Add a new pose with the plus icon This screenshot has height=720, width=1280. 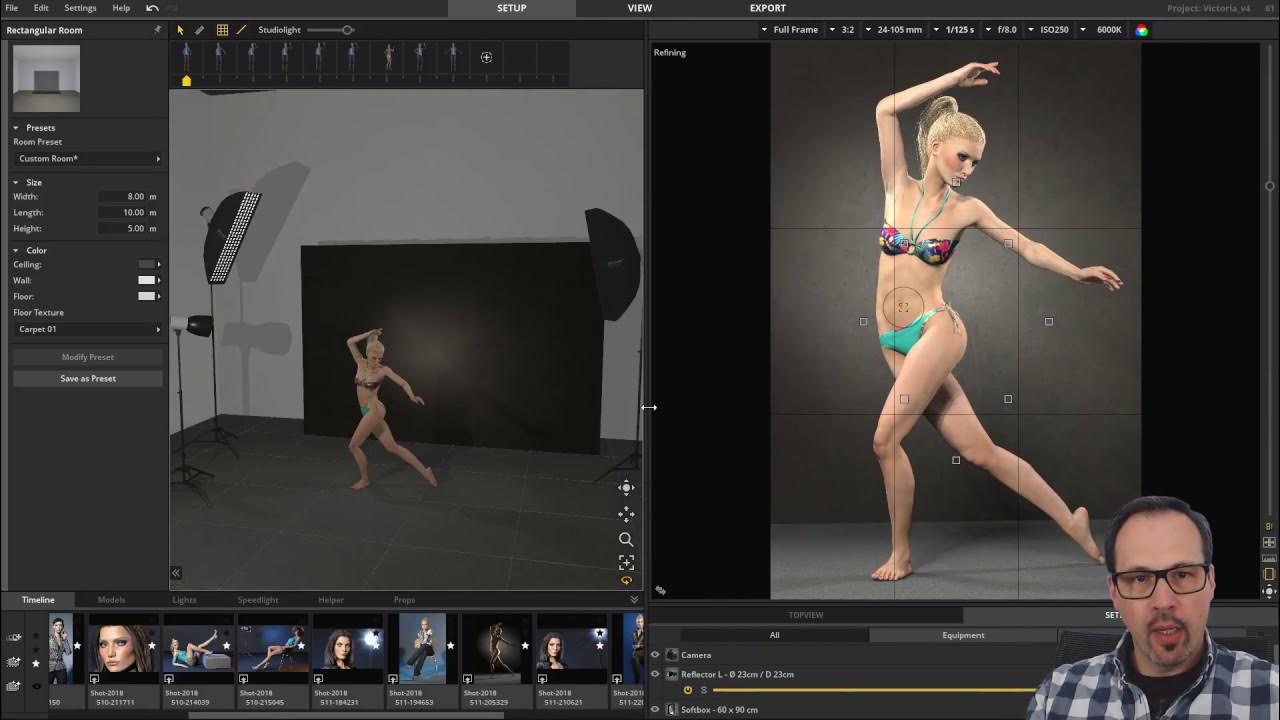[487, 57]
